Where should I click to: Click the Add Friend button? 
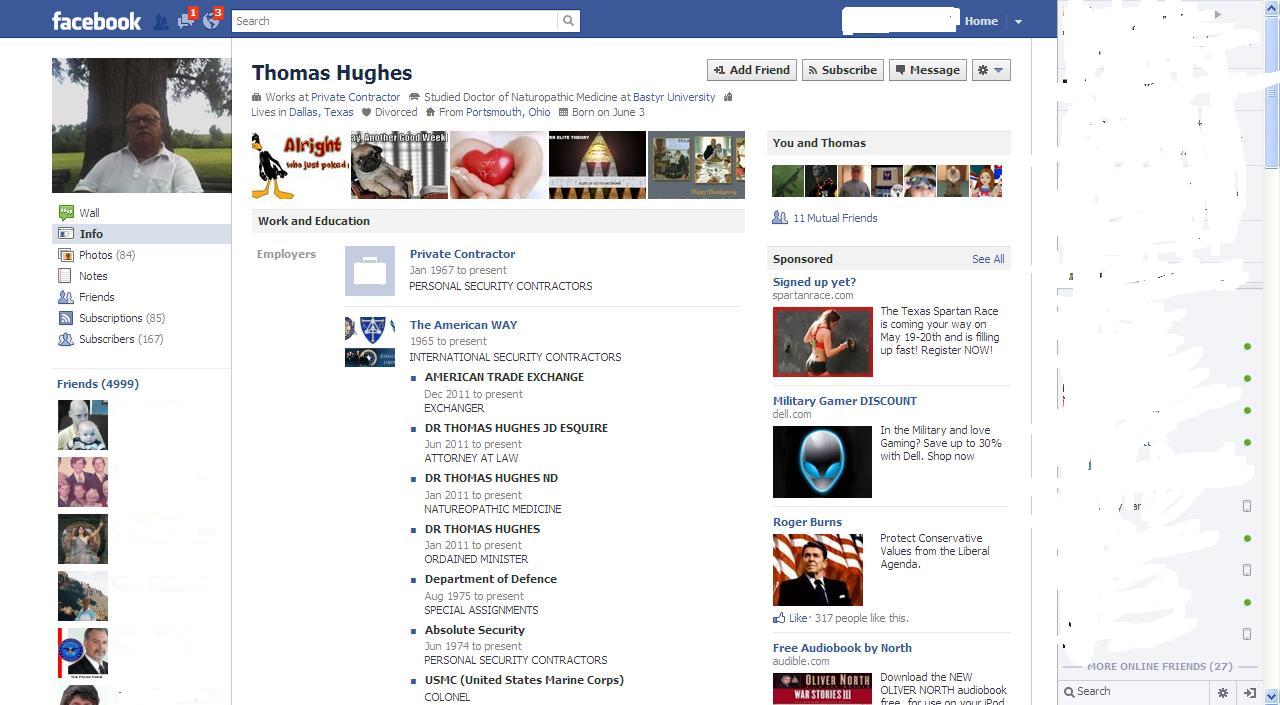[x=752, y=70]
